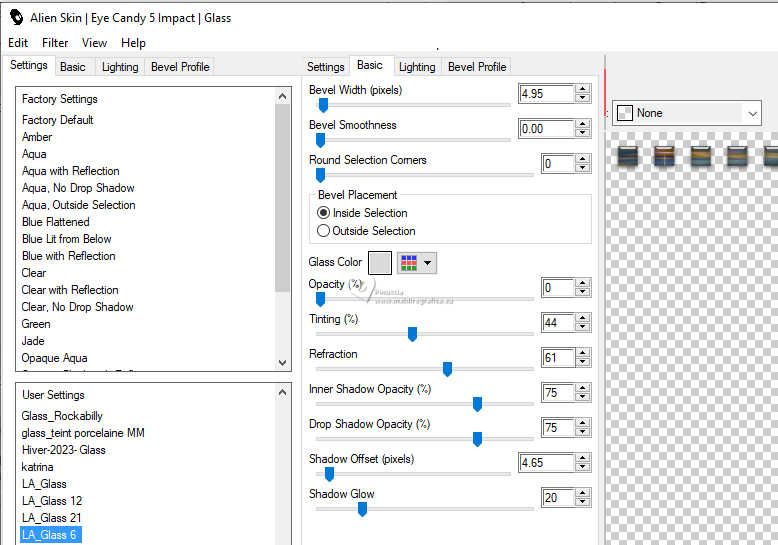
Task: Switch to left Basic tab
Action: [x=72, y=67]
